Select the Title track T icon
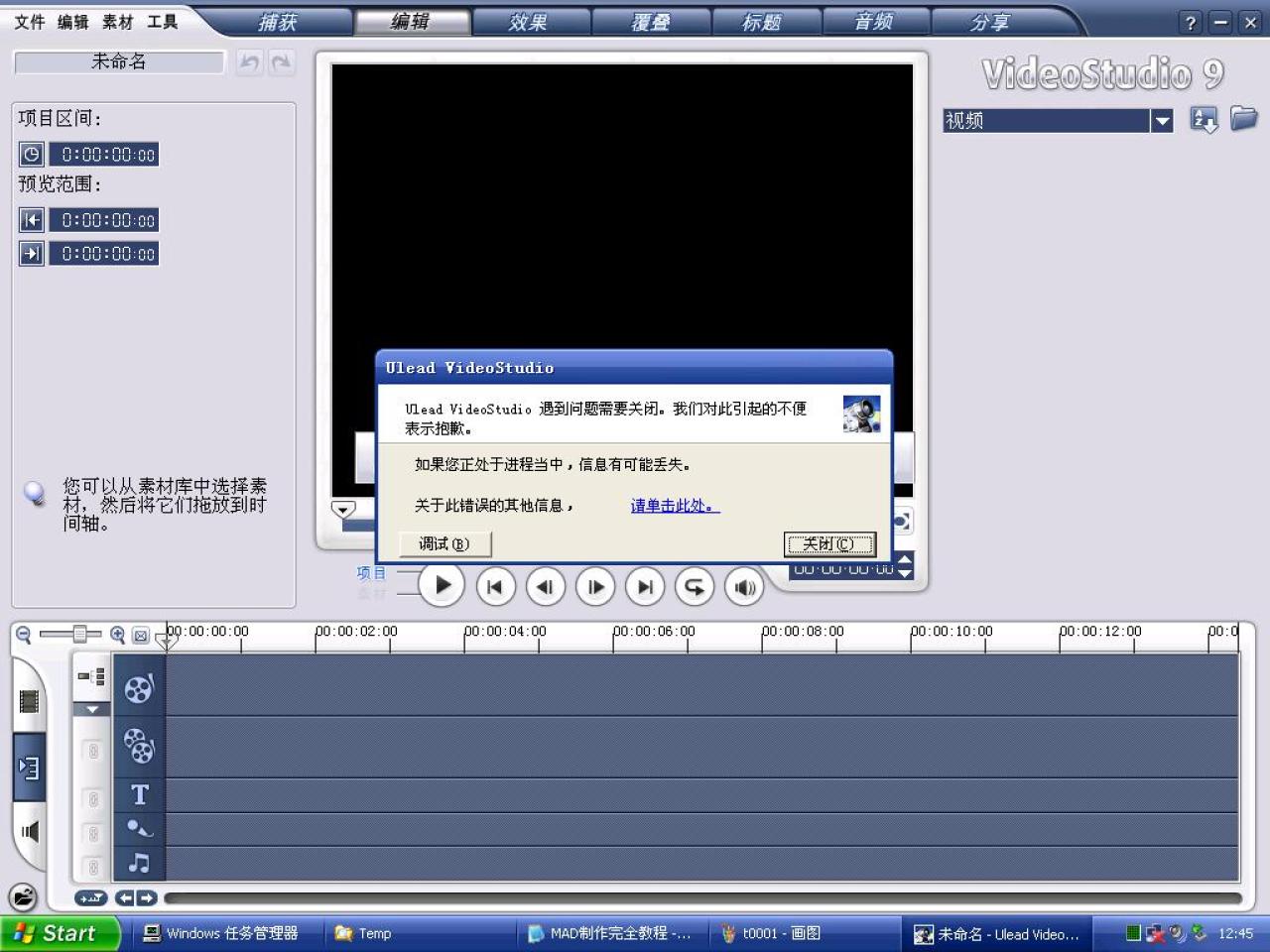Screen dimensions: 1270x952 [x=139, y=794]
